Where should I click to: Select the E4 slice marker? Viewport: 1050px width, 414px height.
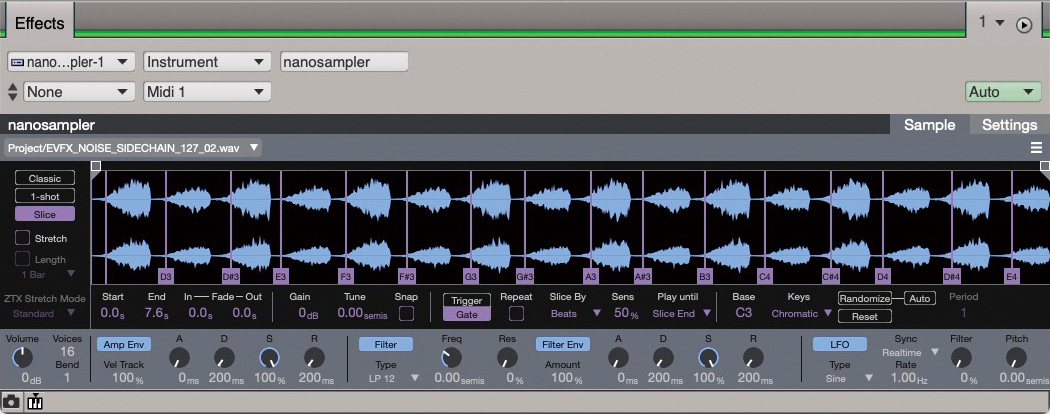(x=1012, y=276)
